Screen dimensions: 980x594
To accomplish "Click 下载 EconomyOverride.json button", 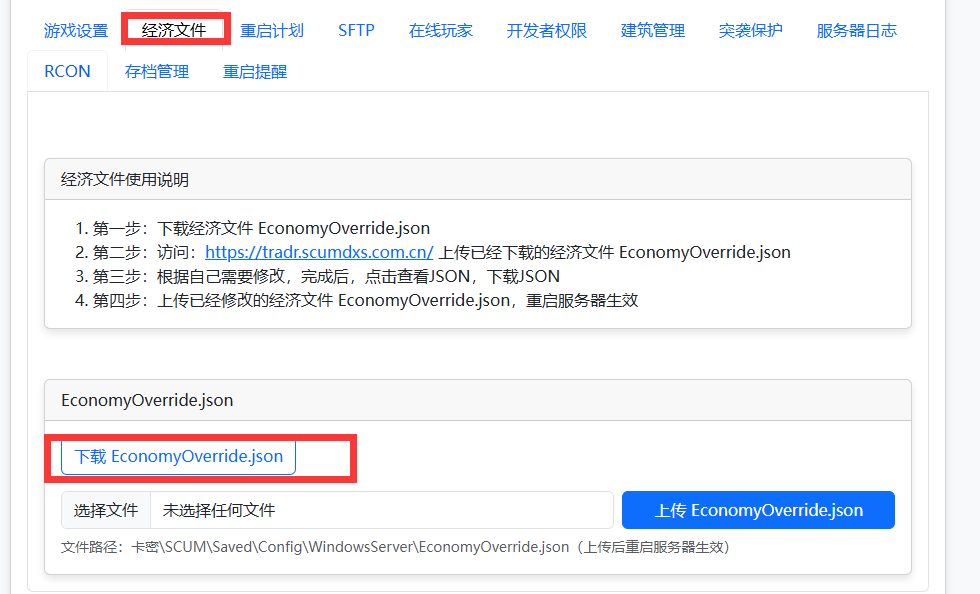I will pos(178,457).
